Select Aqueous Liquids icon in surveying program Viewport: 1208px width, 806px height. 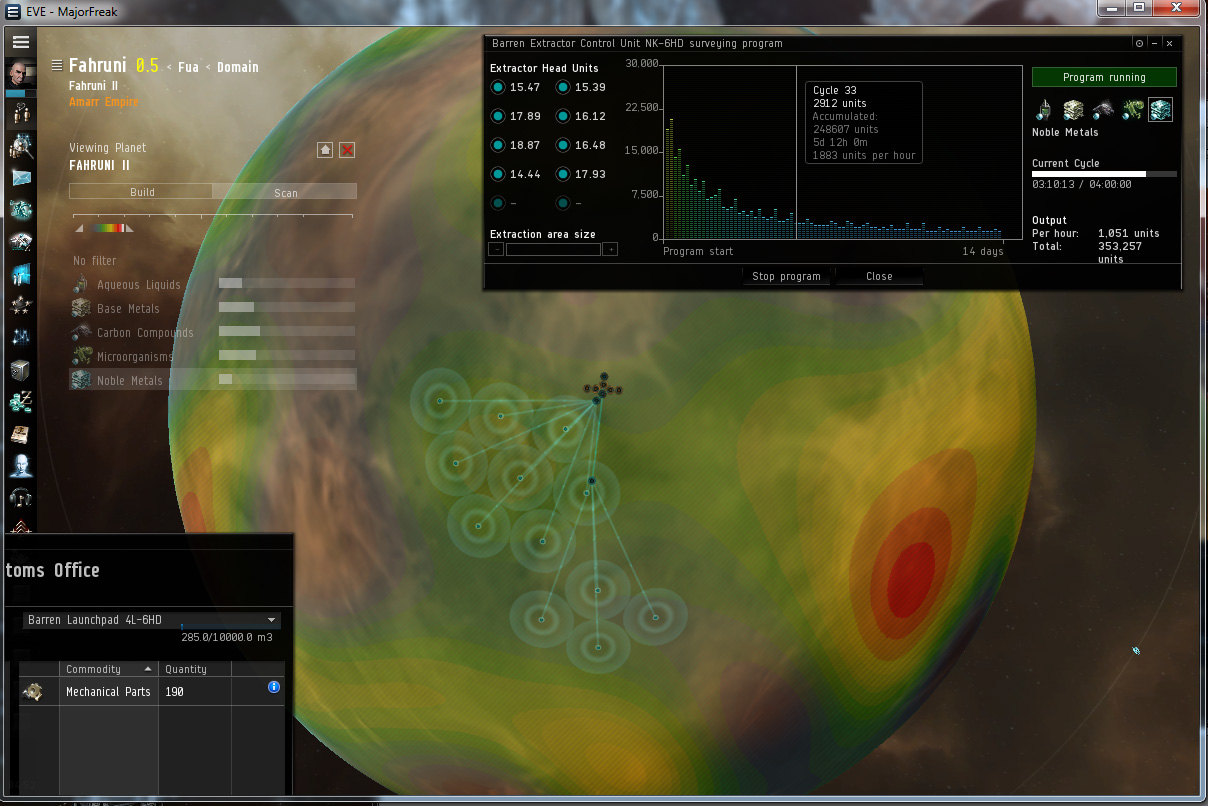point(1042,110)
